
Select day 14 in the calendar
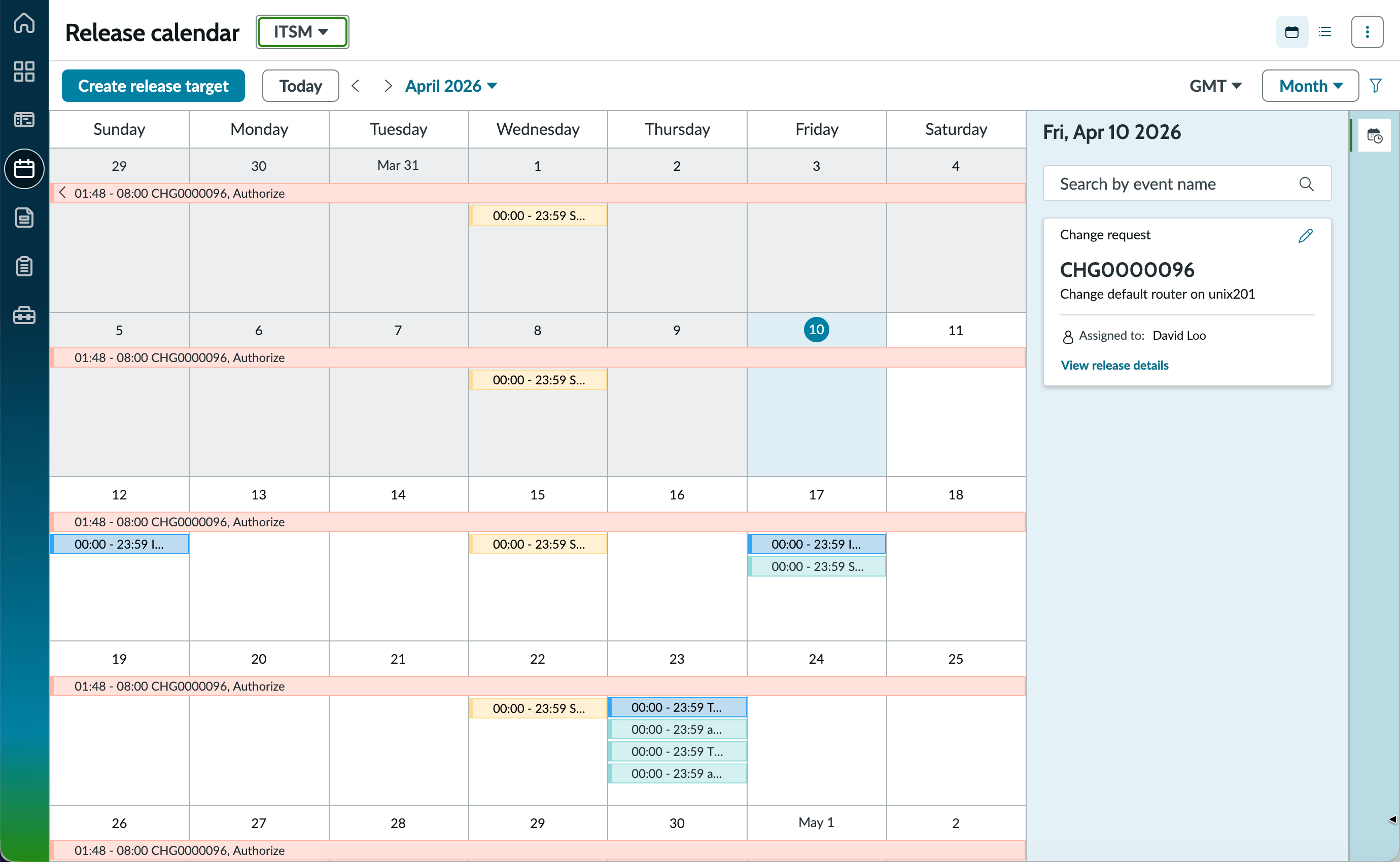(398, 495)
